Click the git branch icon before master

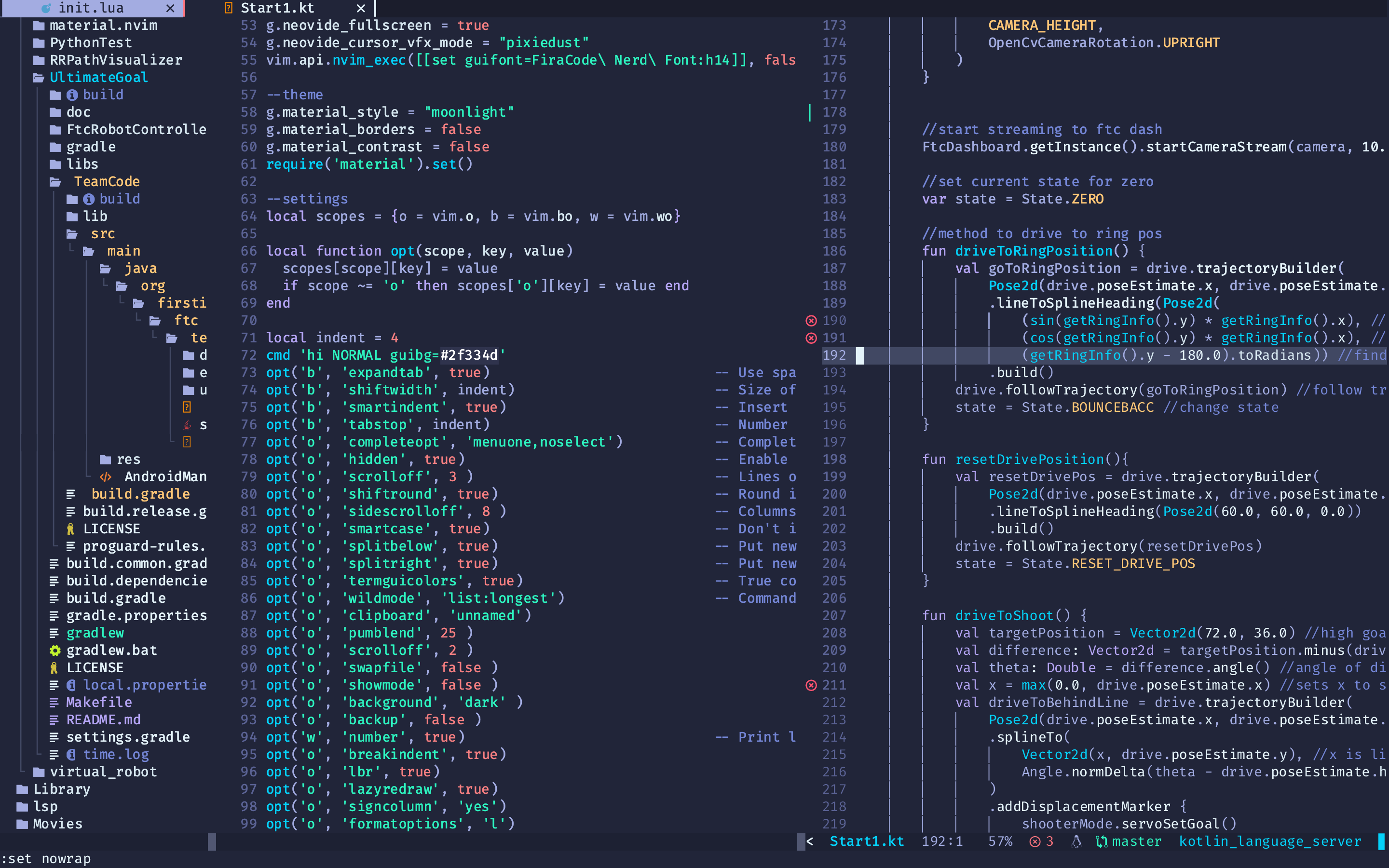1102,841
